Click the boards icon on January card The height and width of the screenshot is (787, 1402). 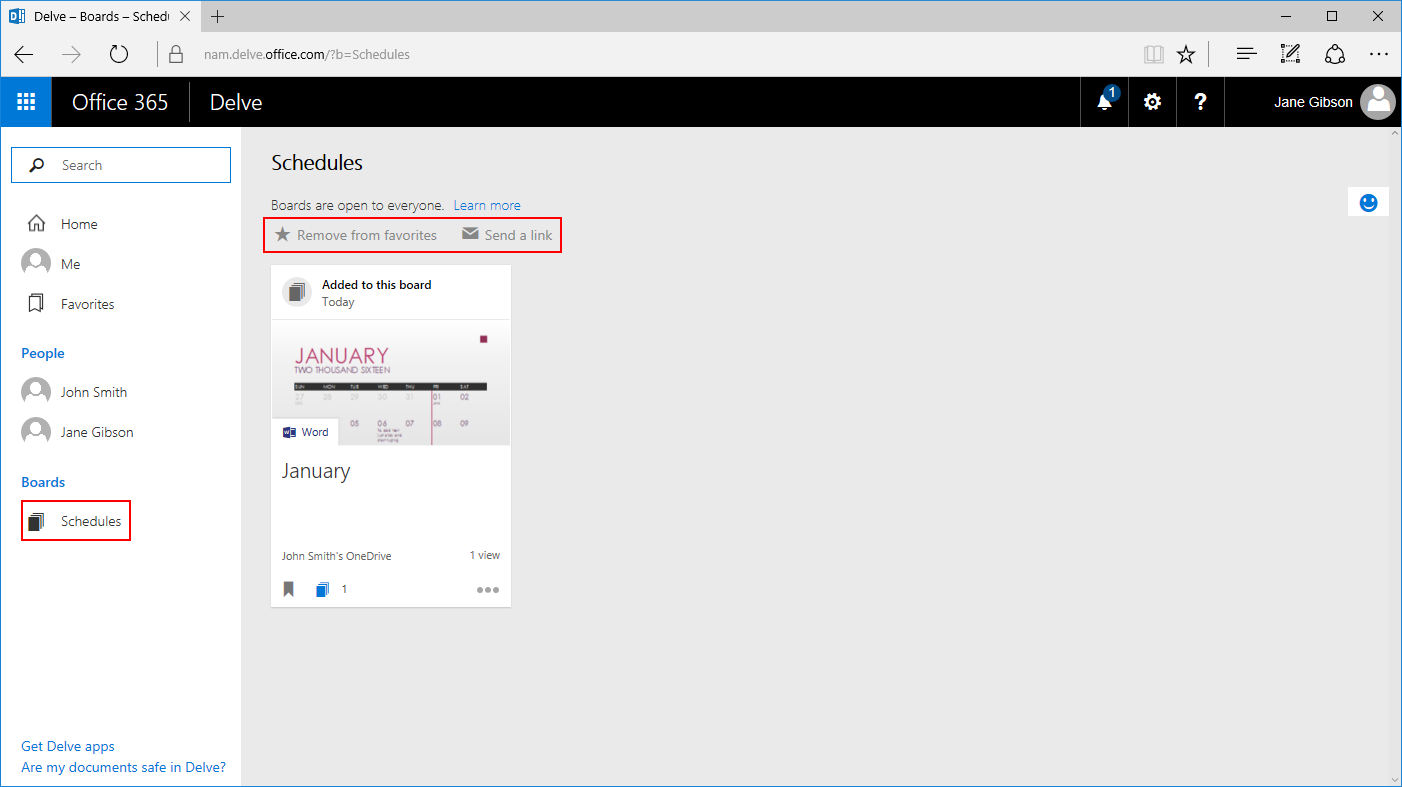tap(322, 590)
